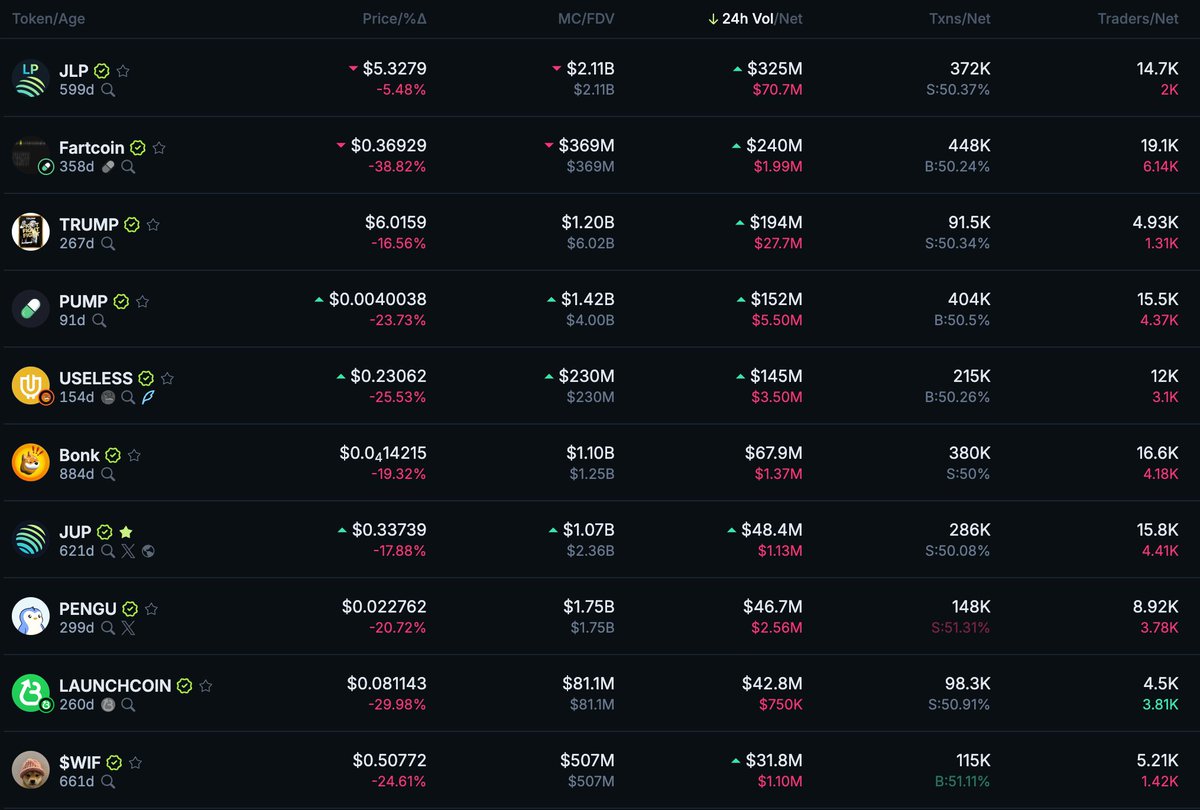Click the LAUNCHCOIN green token logo
Image resolution: width=1200 pixels, height=810 pixels.
tap(30, 694)
